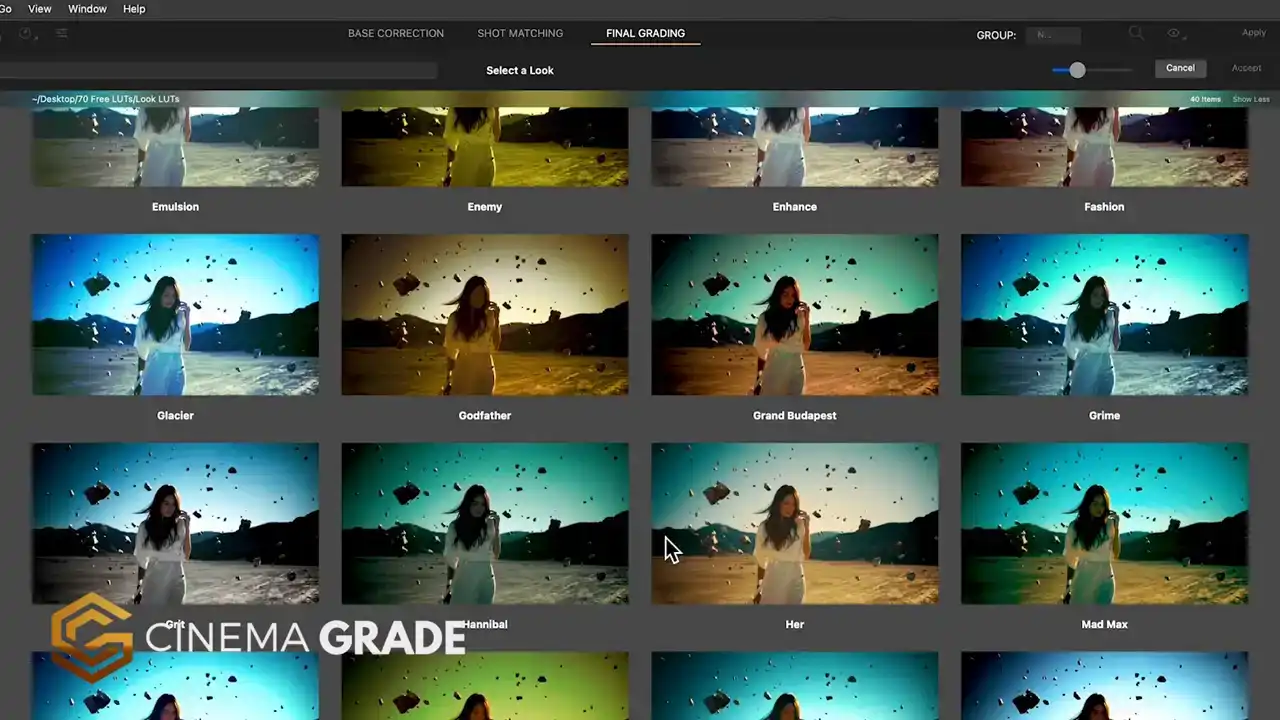Select the Glacier look thumbnail

click(x=175, y=314)
